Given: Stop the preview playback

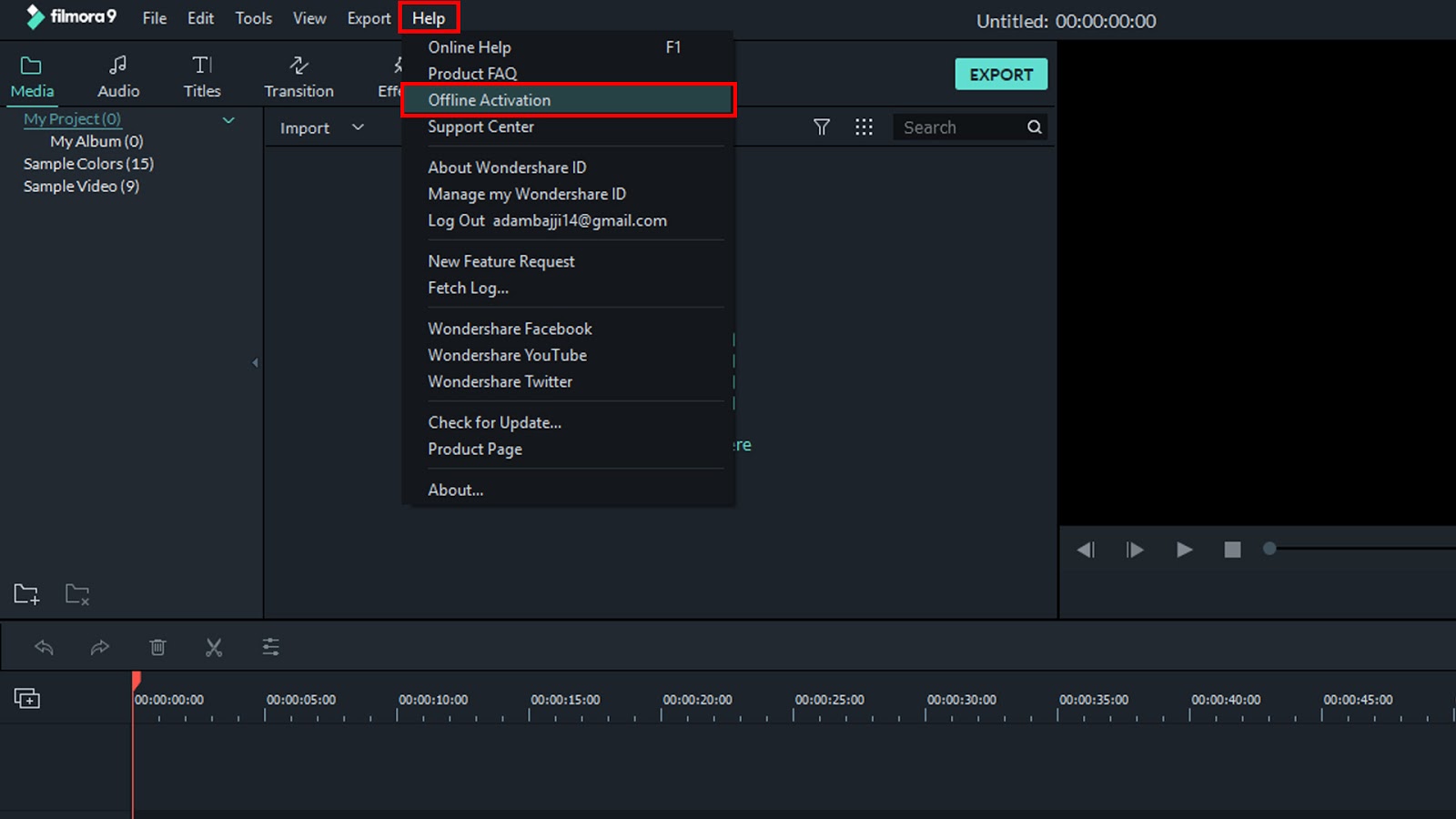Looking at the screenshot, I should pyautogui.click(x=1232, y=550).
